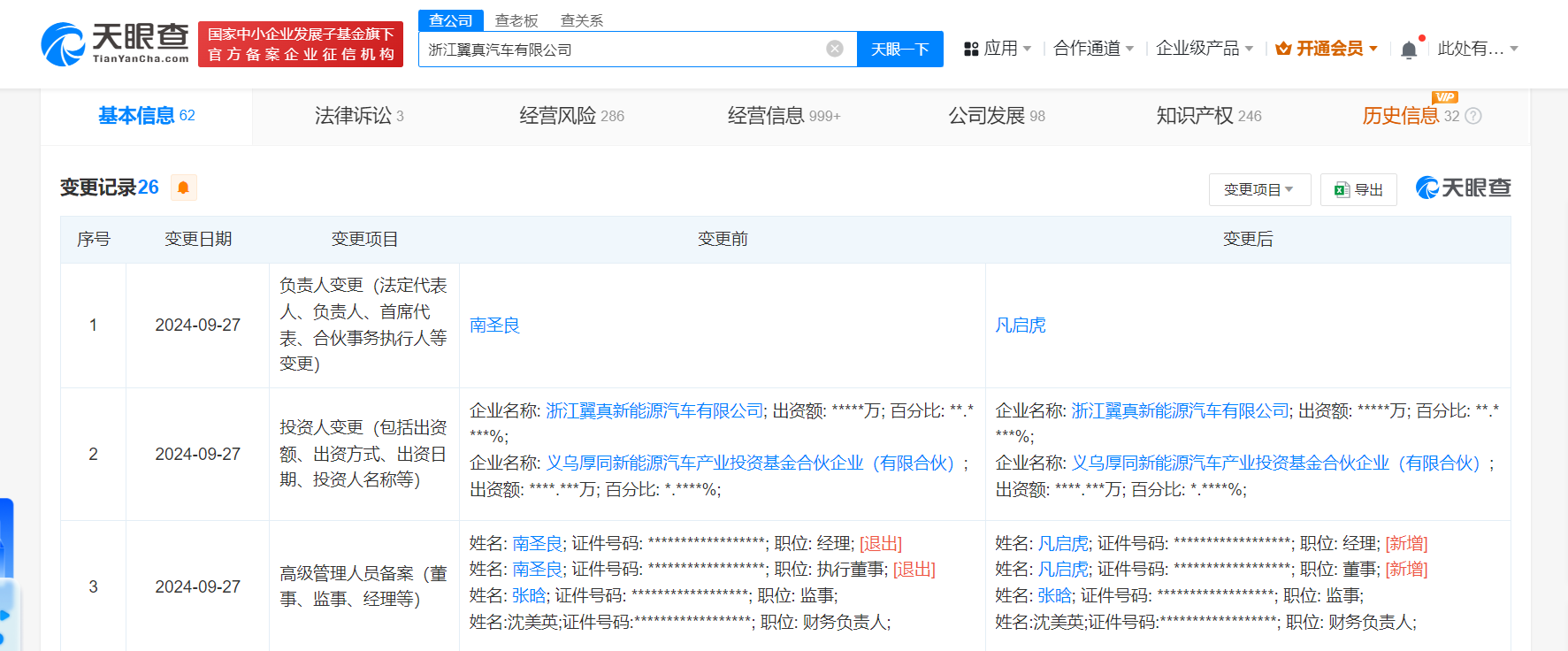The height and width of the screenshot is (651, 1568).
Task: Click the 投资人变更 change item cell
Action: point(363,454)
